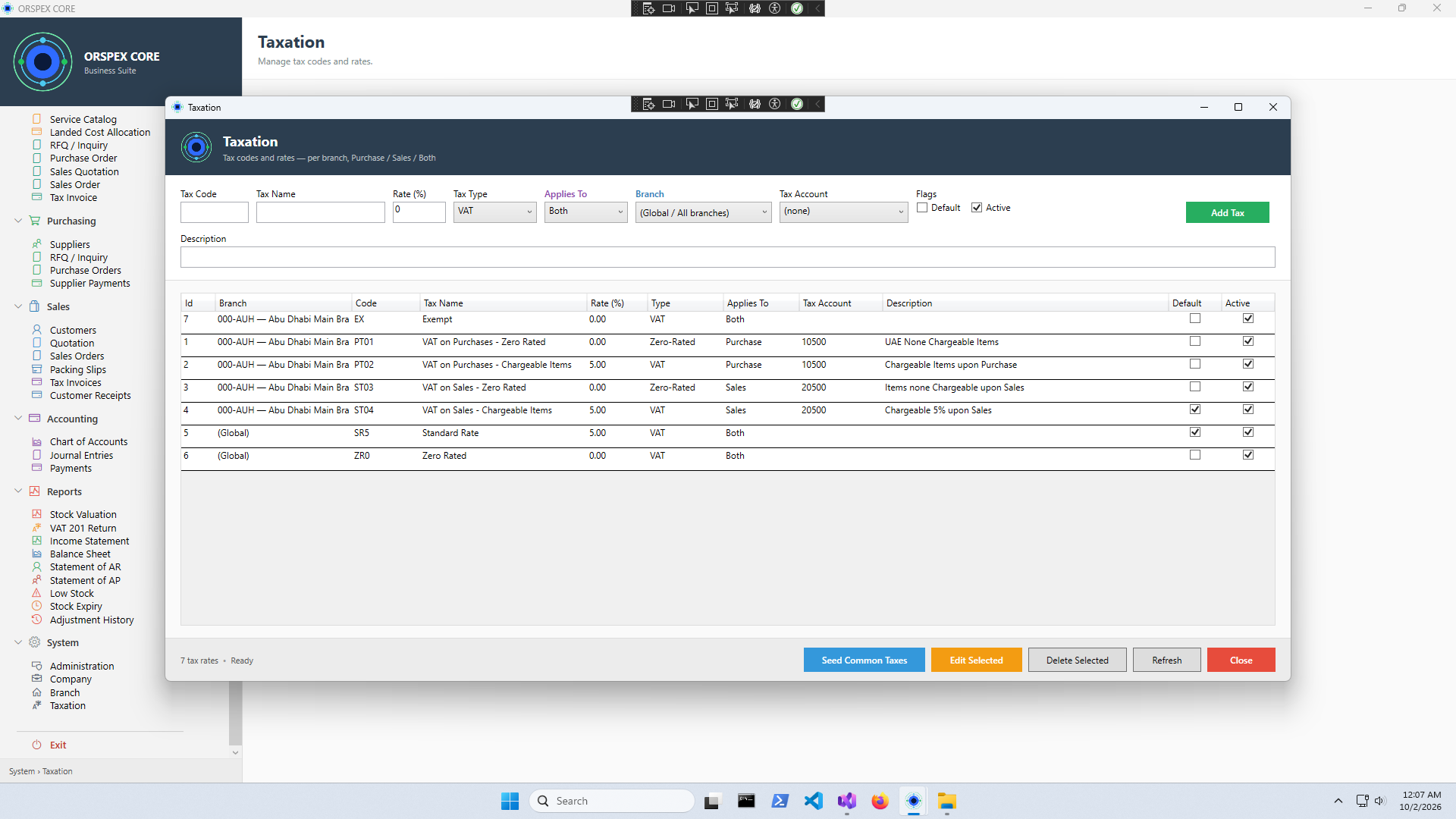Click the Delete Selected button
Viewport: 1456px width, 819px height.
[1077, 660]
